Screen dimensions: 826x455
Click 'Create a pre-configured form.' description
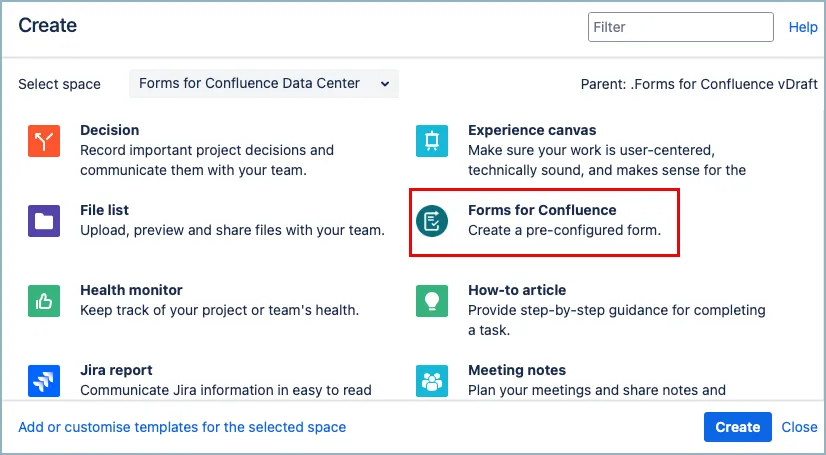click(564, 231)
